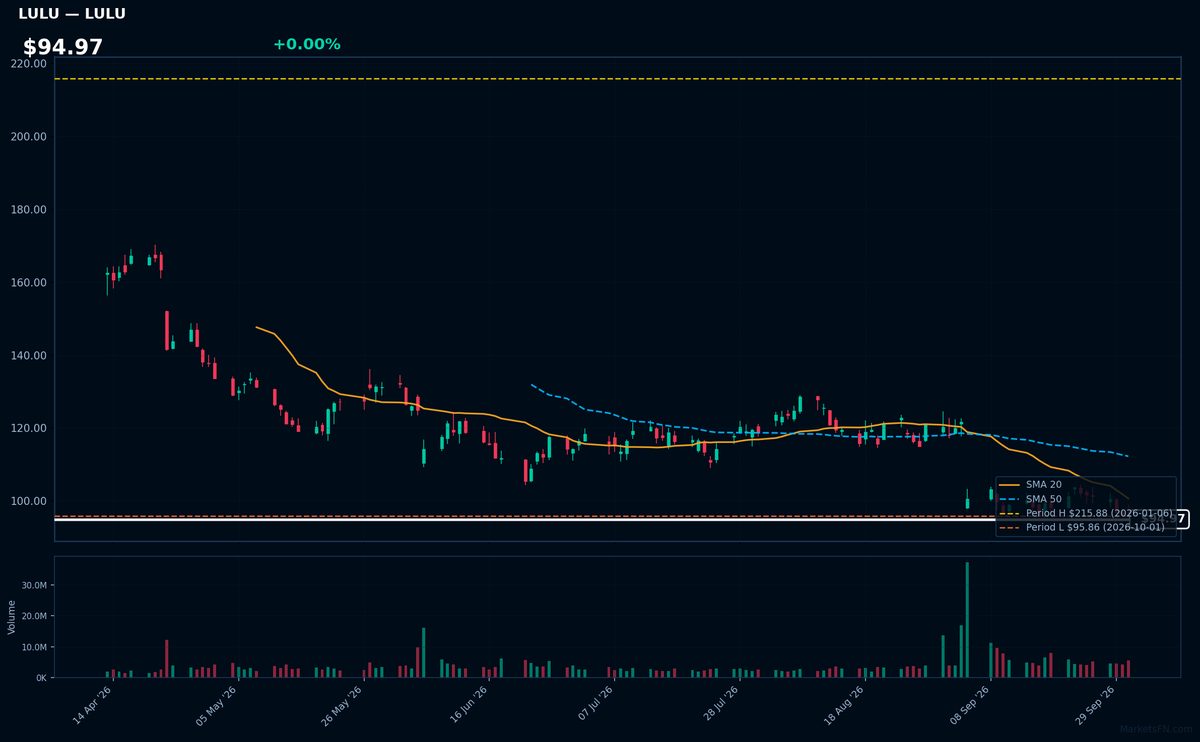Click the 08 Sep '26 date label

970,705
